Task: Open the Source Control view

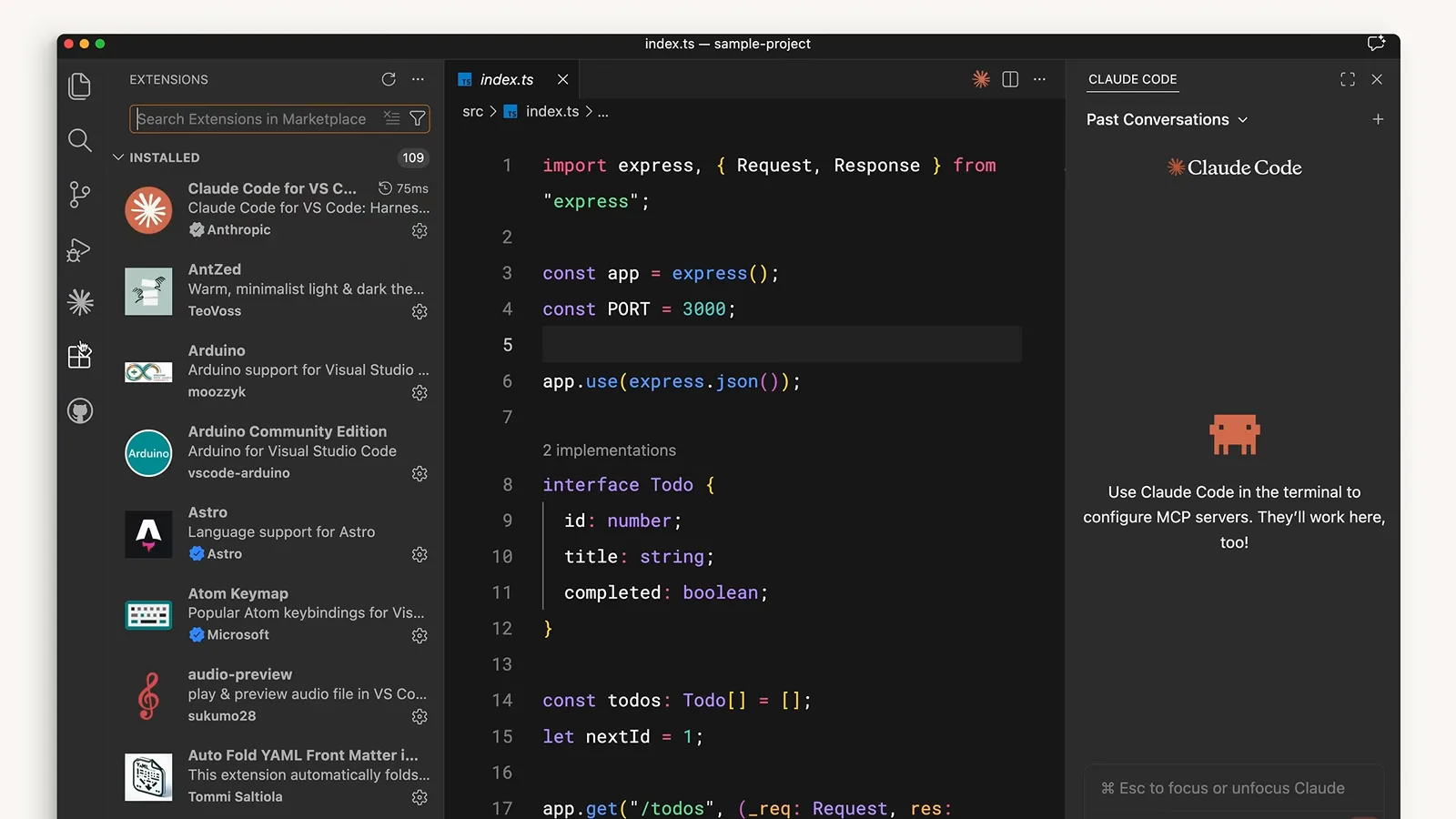Action: [80, 194]
